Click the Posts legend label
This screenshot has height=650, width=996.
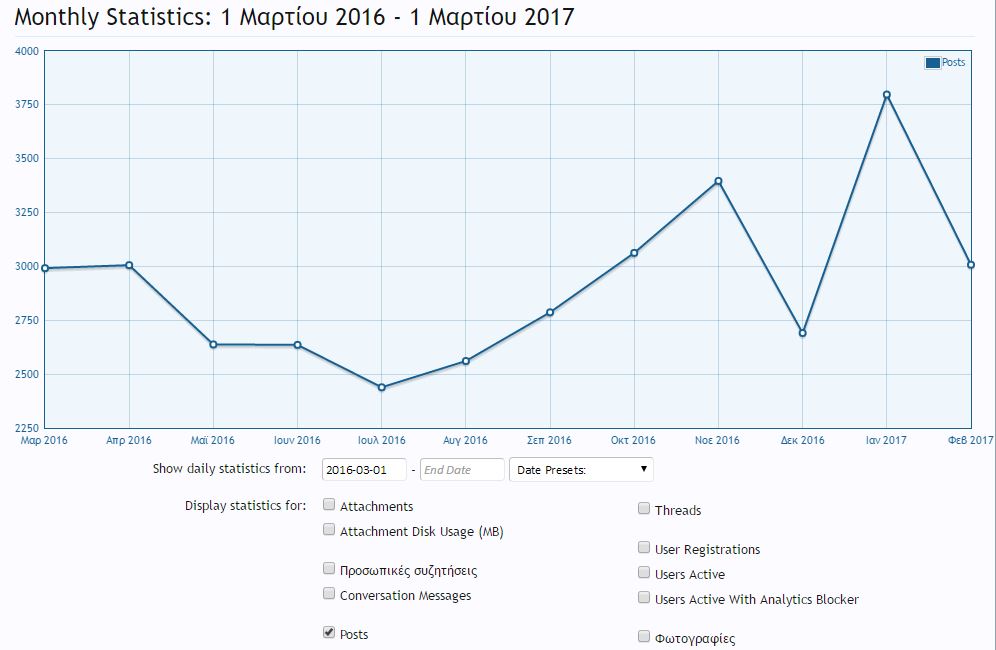pyautogui.click(x=954, y=63)
